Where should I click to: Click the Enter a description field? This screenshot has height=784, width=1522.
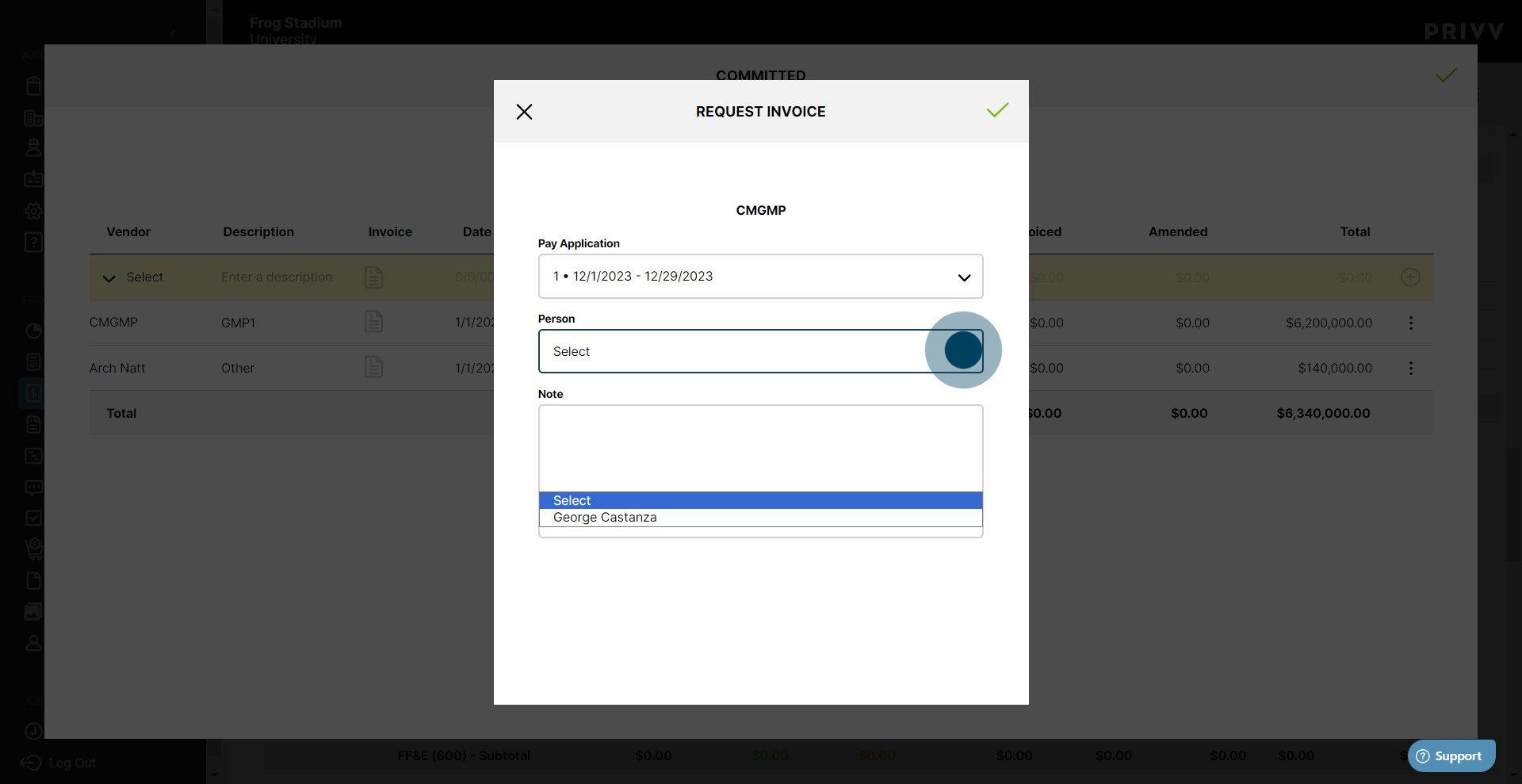[277, 277]
